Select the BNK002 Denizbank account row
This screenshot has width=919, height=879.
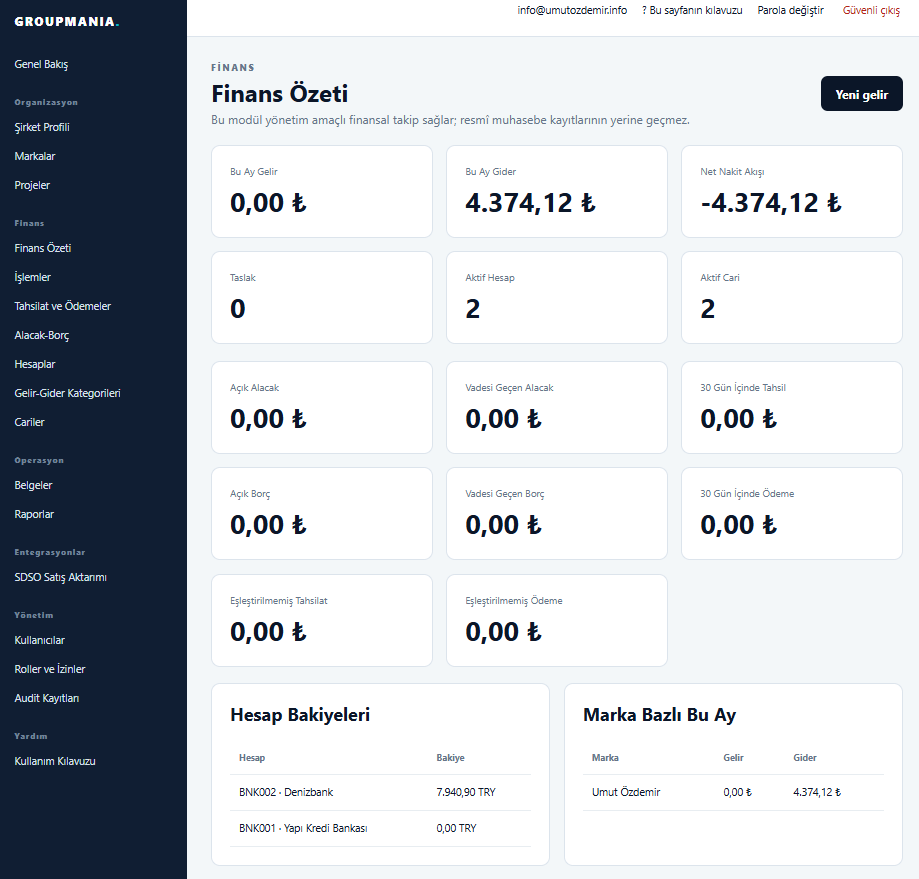[x=380, y=792]
